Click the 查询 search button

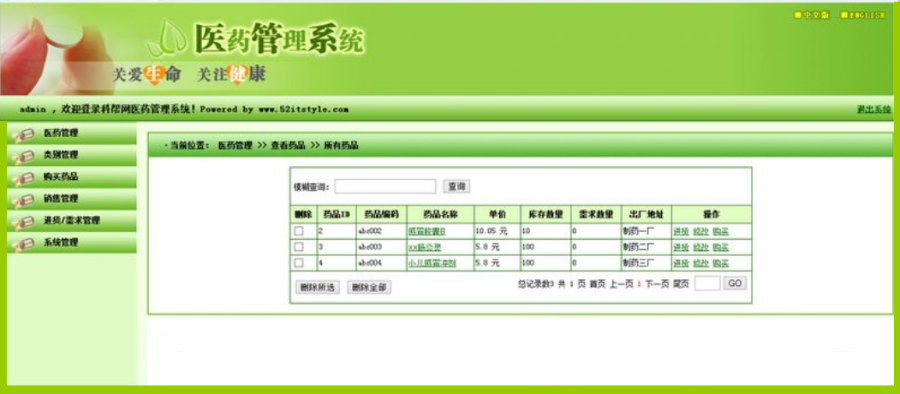point(457,186)
